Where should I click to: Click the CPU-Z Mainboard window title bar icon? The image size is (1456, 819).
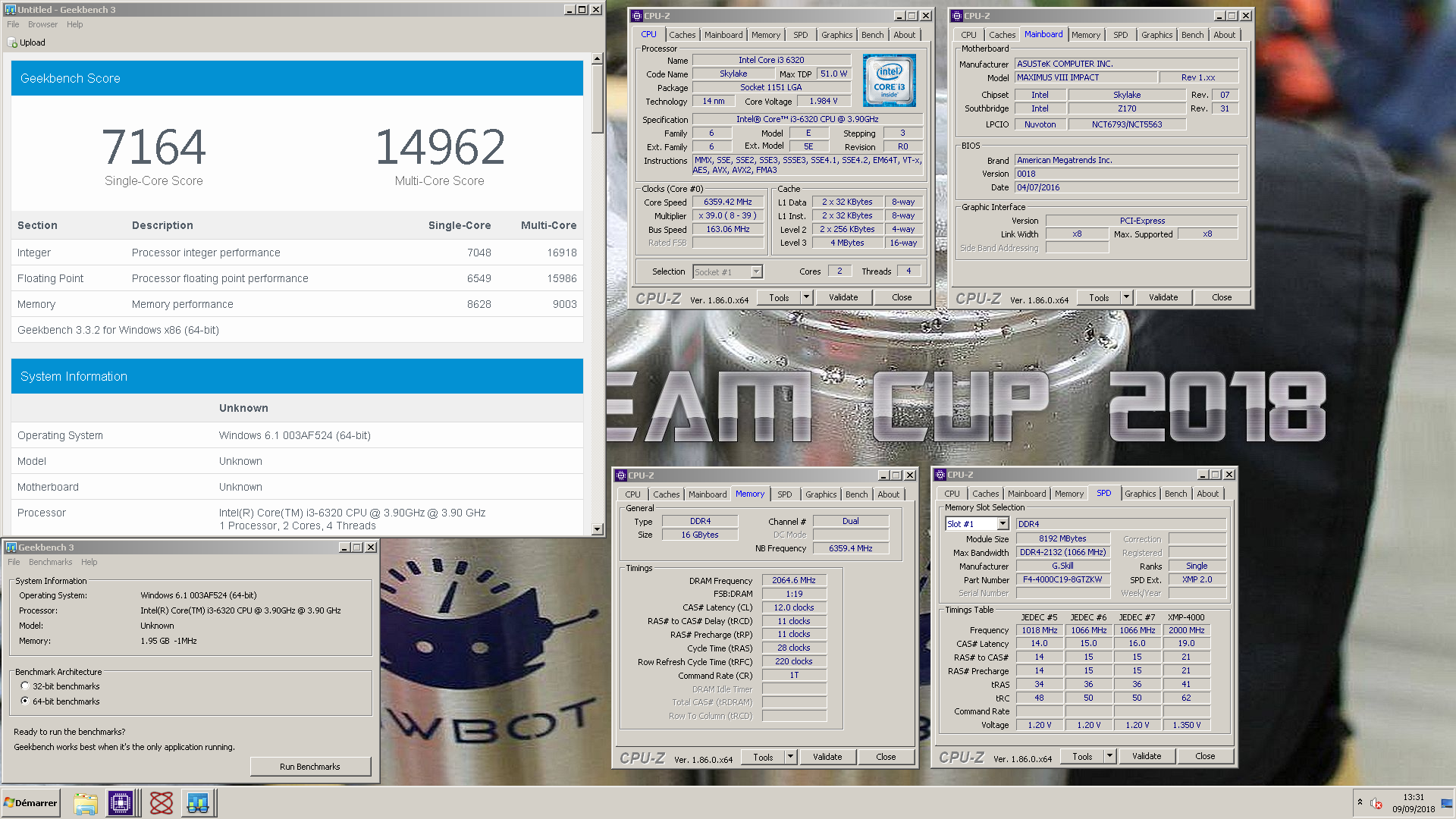point(957,16)
